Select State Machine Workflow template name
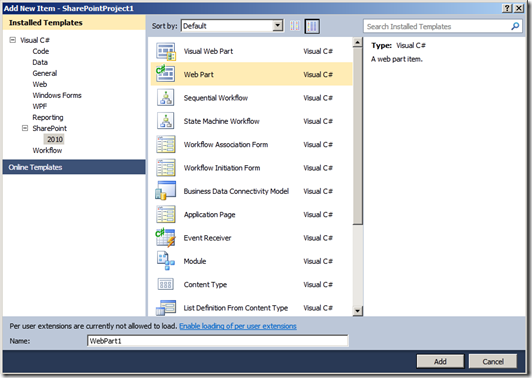Viewport: 532px width, 378px height. [x=222, y=121]
